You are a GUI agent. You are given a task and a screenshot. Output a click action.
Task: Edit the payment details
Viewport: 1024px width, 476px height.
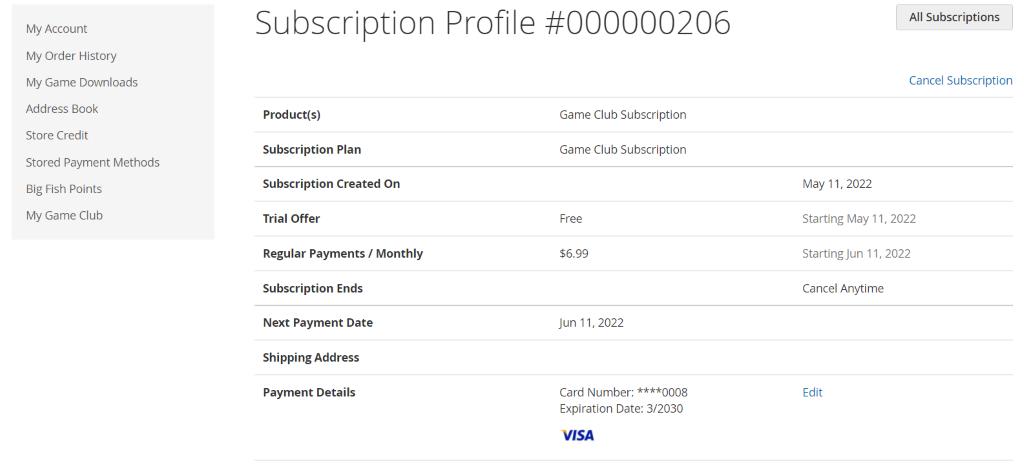pos(812,393)
